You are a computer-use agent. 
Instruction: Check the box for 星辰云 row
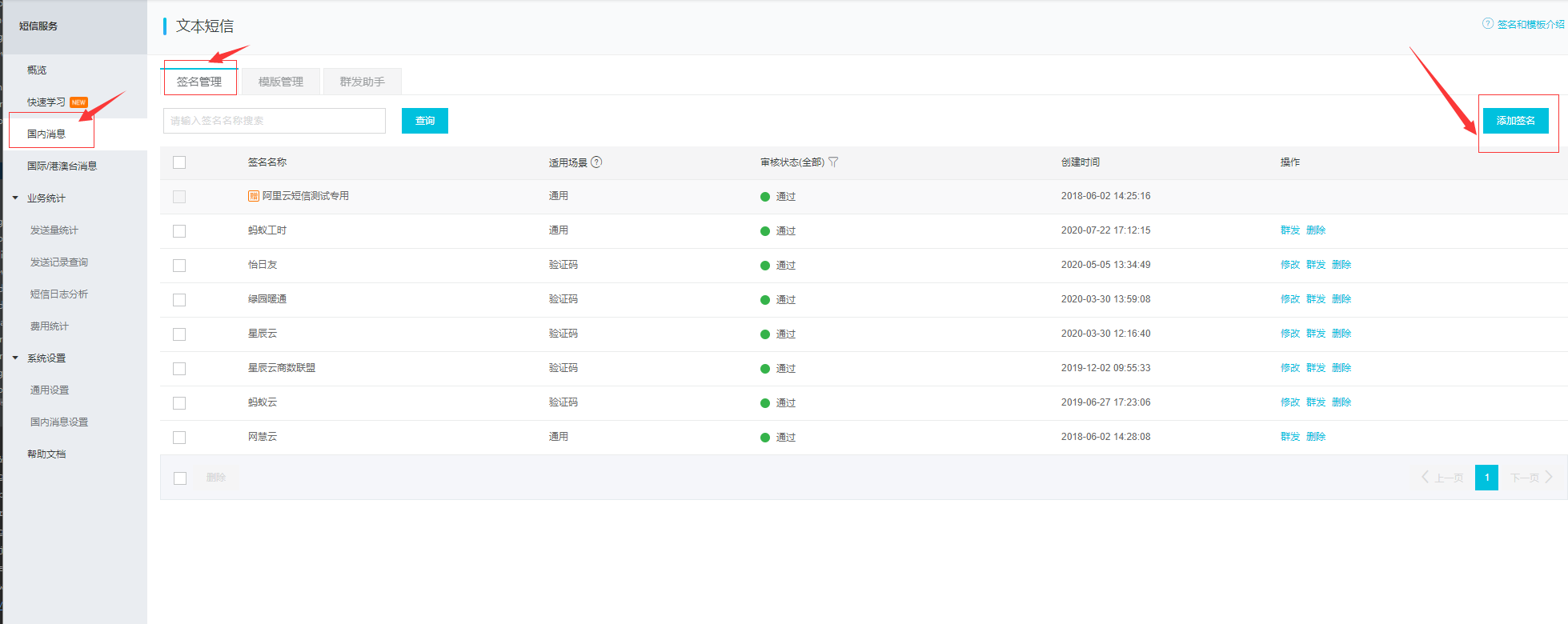pyautogui.click(x=179, y=334)
